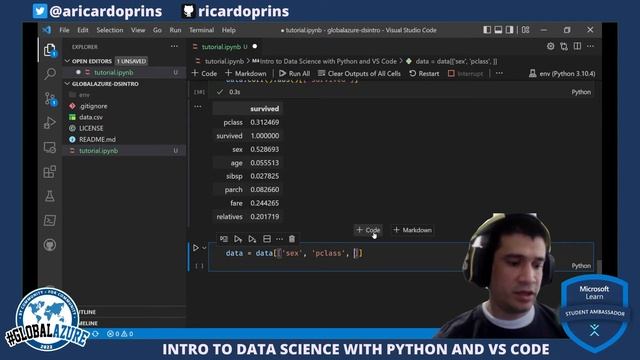Open the Help menu

pyautogui.click(x=229, y=30)
